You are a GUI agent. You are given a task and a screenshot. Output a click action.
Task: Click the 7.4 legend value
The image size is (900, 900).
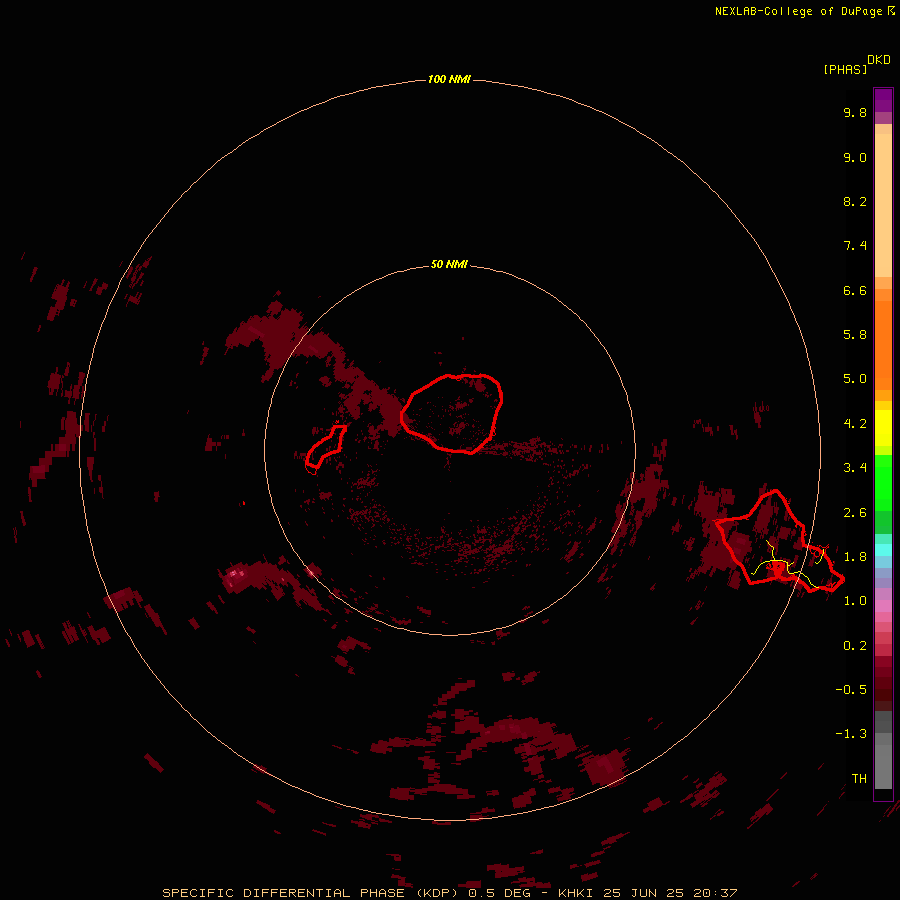click(x=855, y=246)
